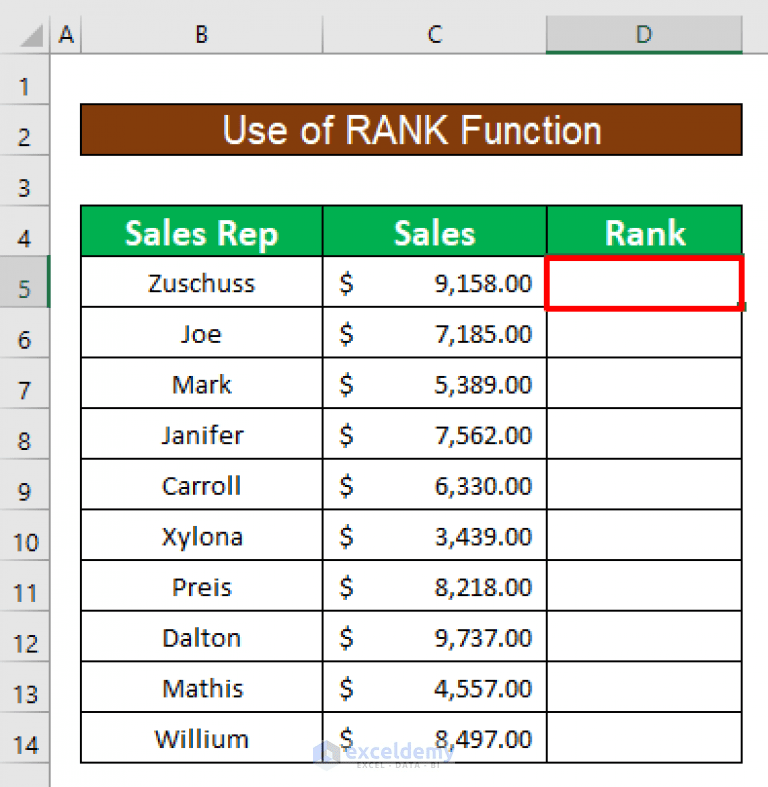Select row 4 header
This screenshot has height=787, width=768.
(25, 231)
